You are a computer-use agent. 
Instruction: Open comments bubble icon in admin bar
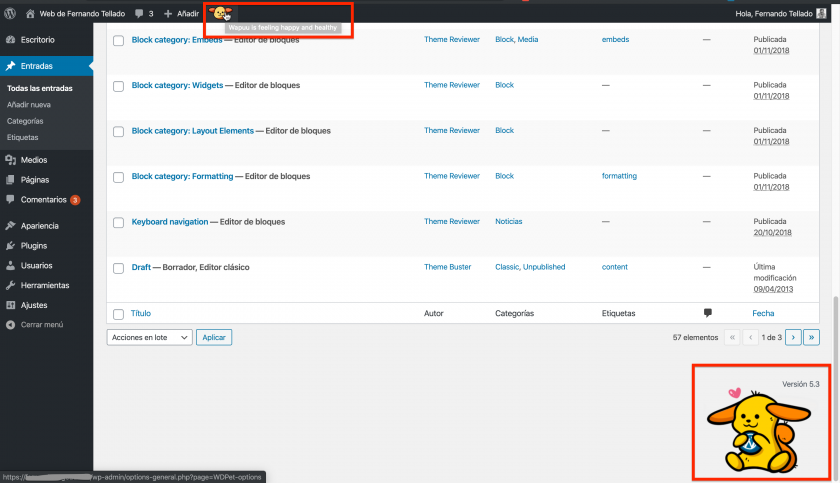click(139, 14)
